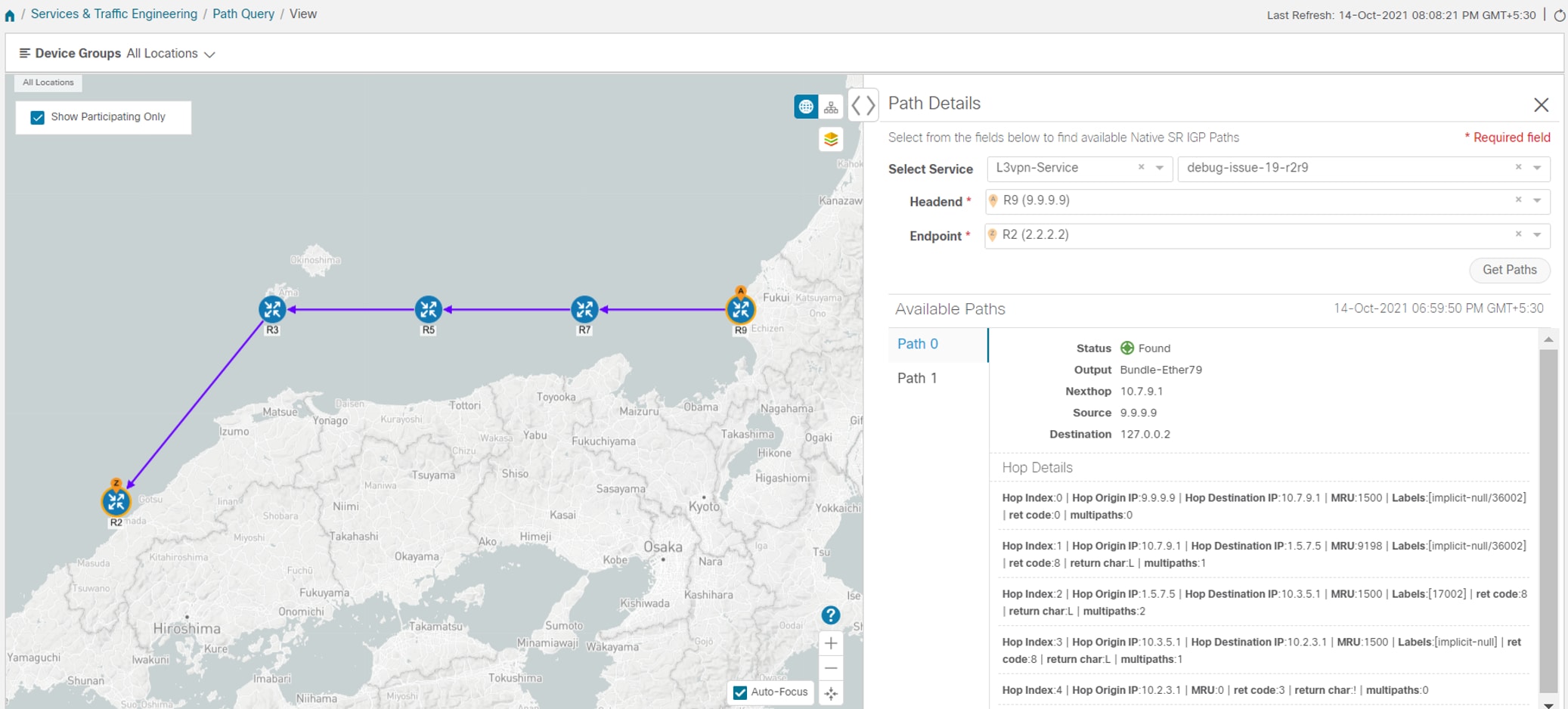The height and width of the screenshot is (709, 1568).
Task: Select the R7 router node on map
Action: [584, 309]
